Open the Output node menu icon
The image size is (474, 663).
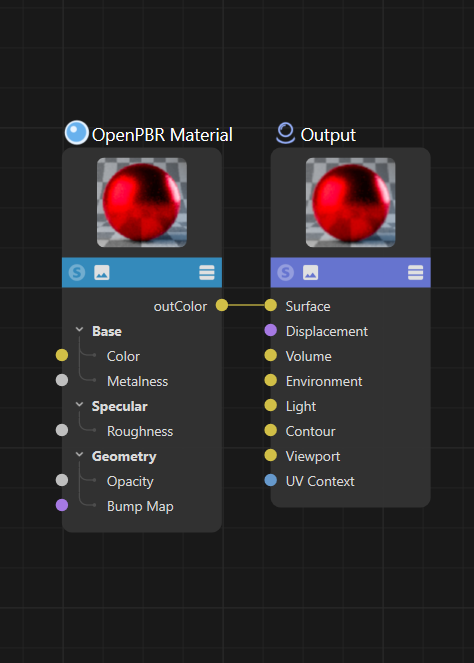click(x=416, y=273)
